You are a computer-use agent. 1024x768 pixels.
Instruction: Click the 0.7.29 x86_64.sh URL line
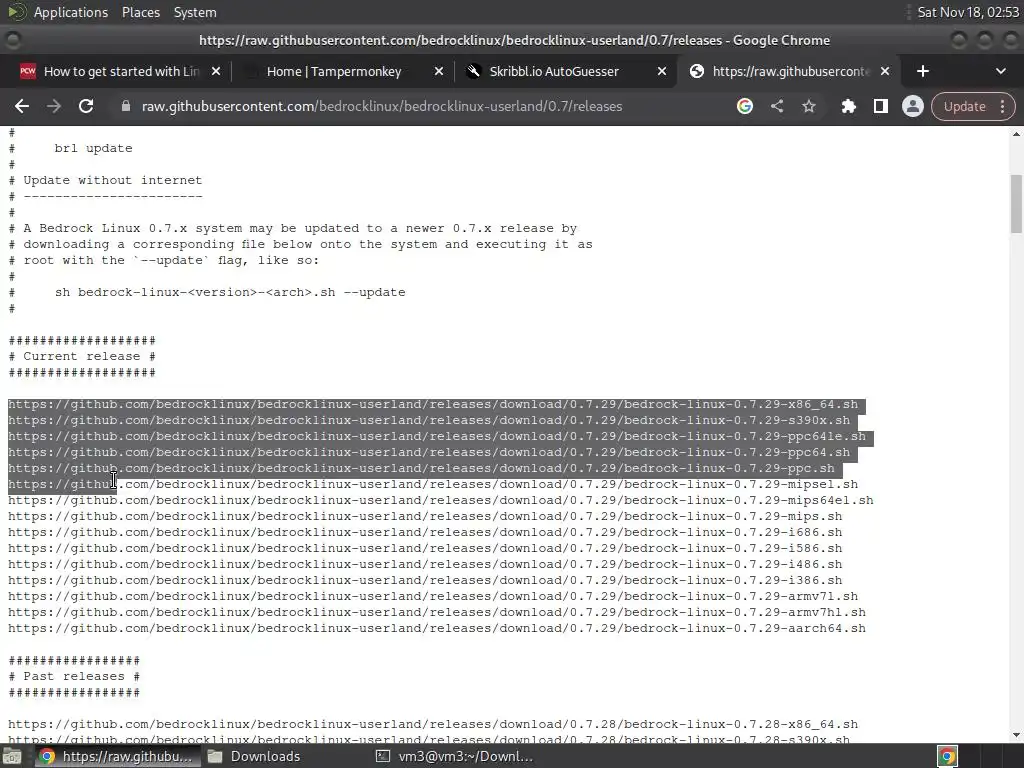pyautogui.click(x=433, y=404)
